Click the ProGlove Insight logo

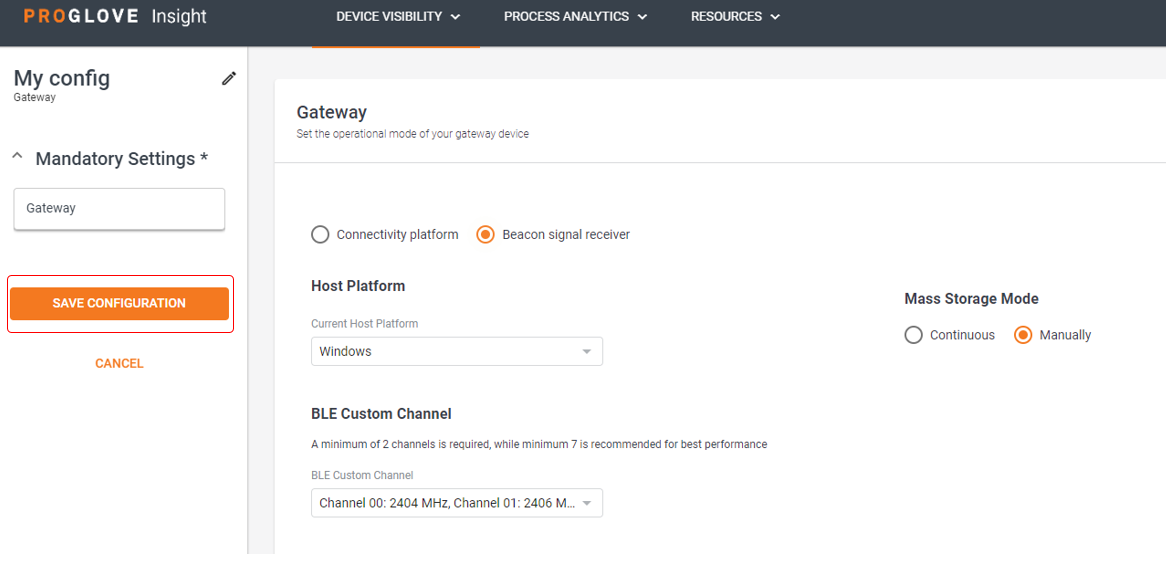115,16
